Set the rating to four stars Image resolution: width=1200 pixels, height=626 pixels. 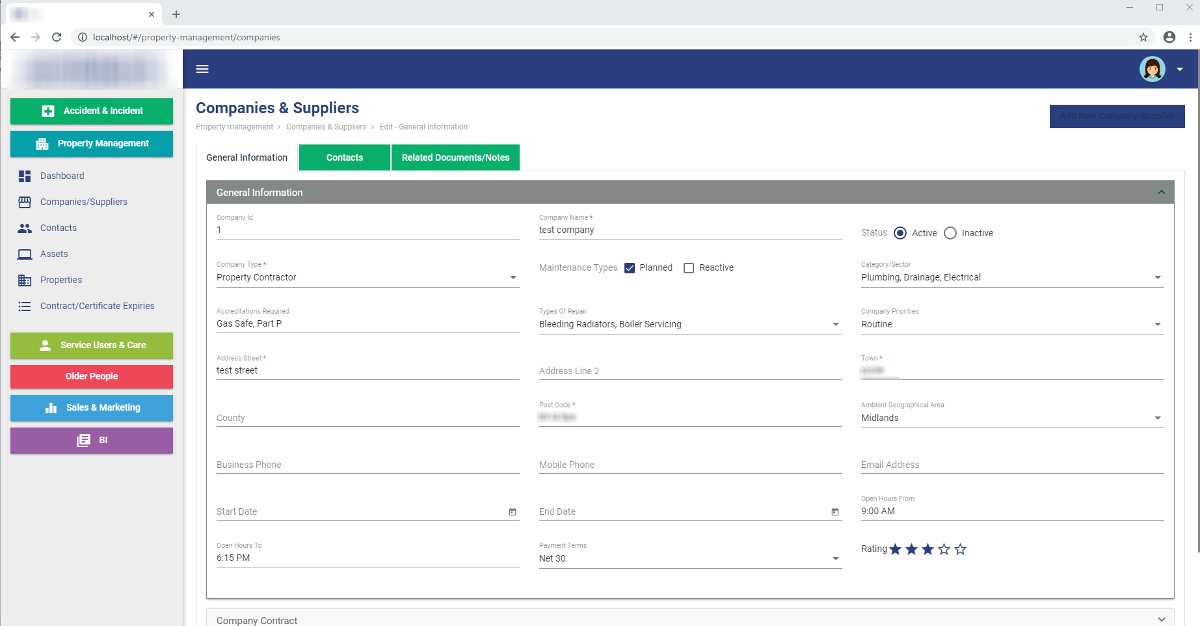(x=943, y=548)
